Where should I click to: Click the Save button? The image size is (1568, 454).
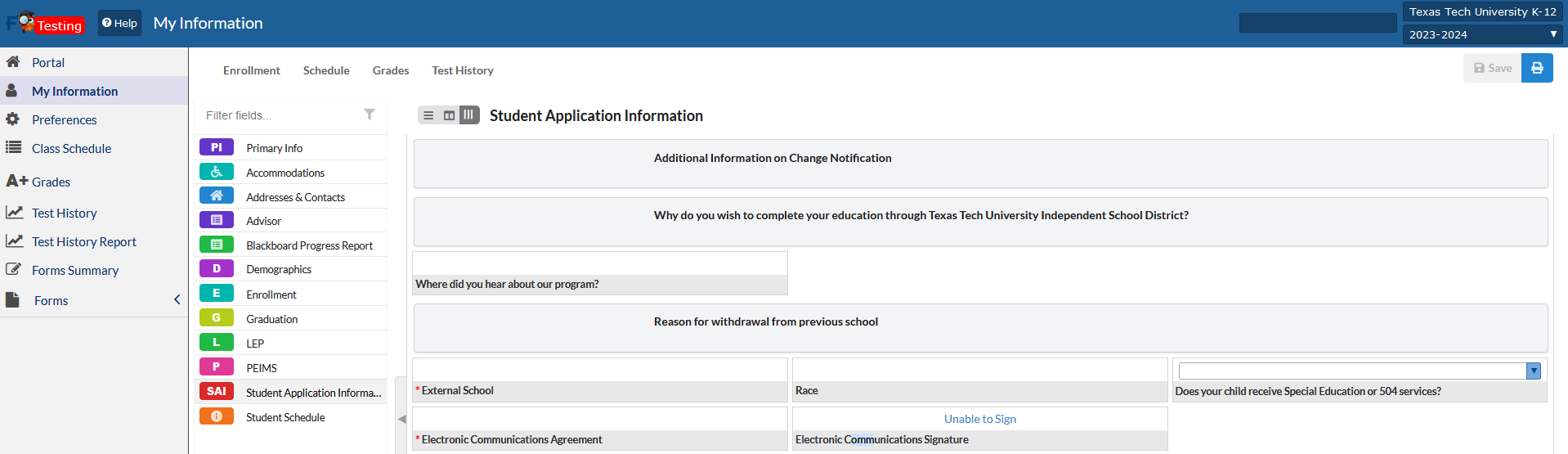coord(1493,68)
